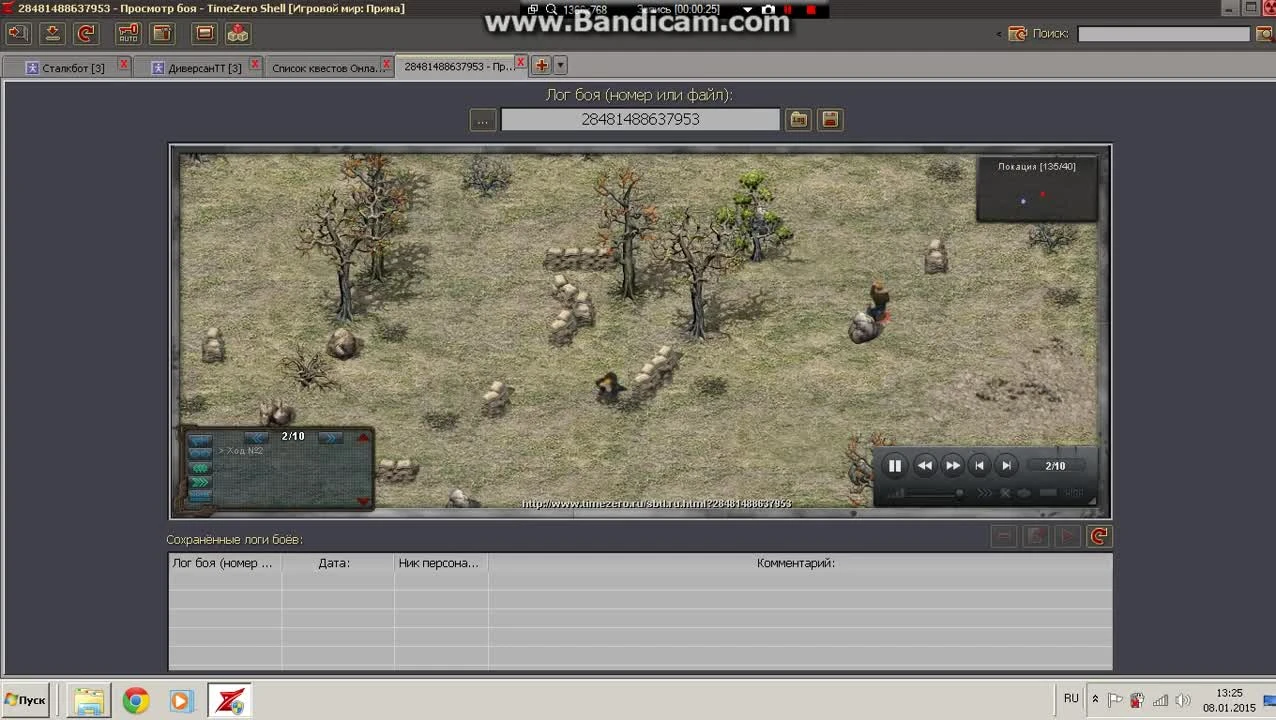Screen dimensions: 1276x720
Task: Switch to the ДиверсанТТ [3] tab
Action: pyautogui.click(x=196, y=68)
